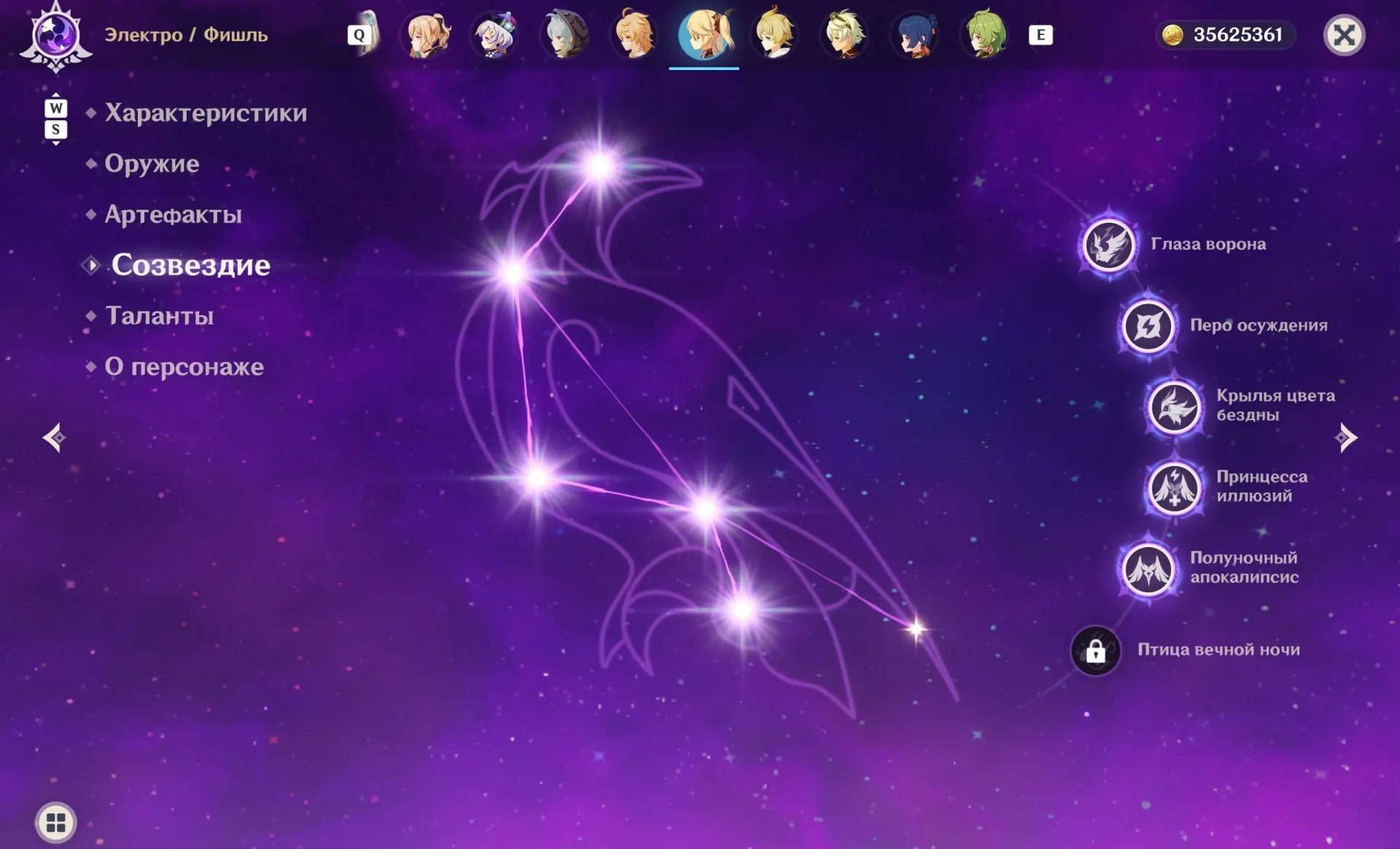Click the Q previous-character key icon
The width and height of the screenshot is (1400, 849).
tap(359, 35)
